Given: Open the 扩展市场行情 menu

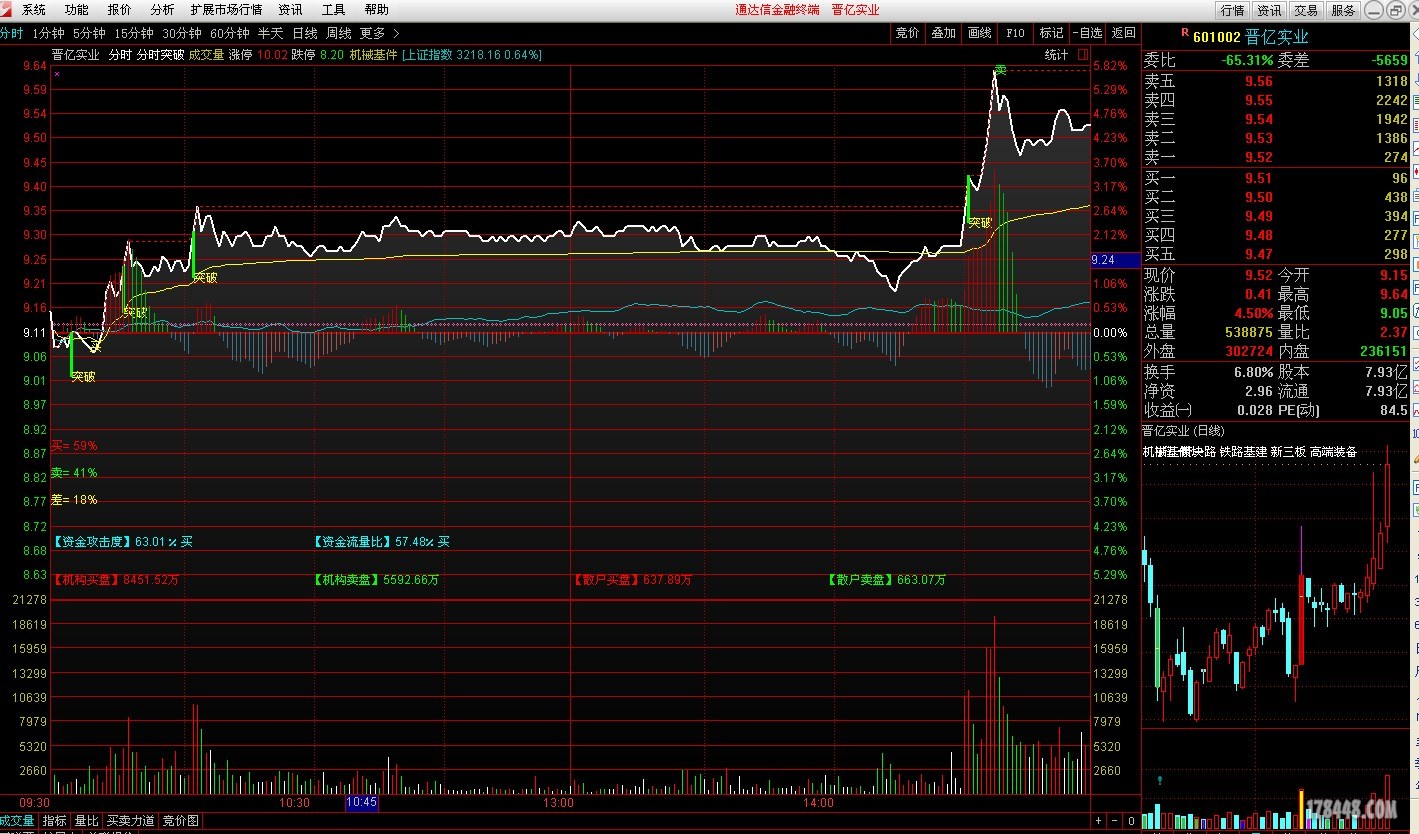Looking at the screenshot, I should [x=226, y=9].
